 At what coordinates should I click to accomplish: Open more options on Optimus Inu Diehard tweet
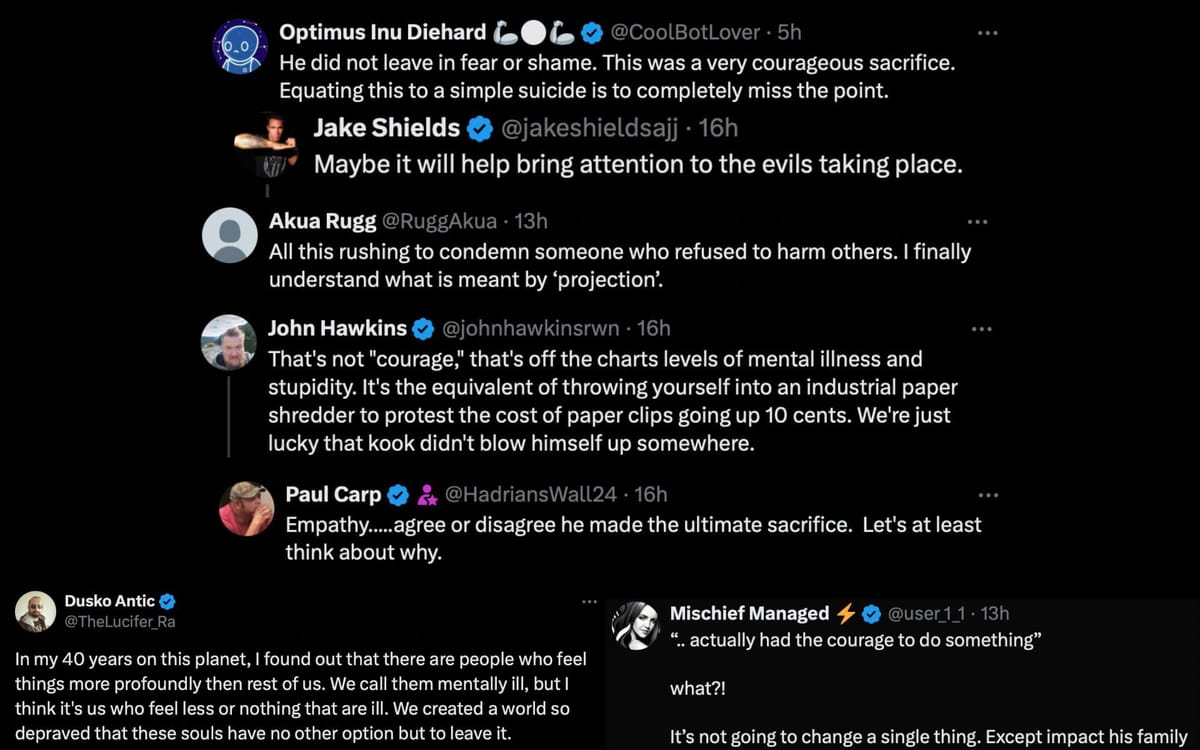(x=988, y=33)
